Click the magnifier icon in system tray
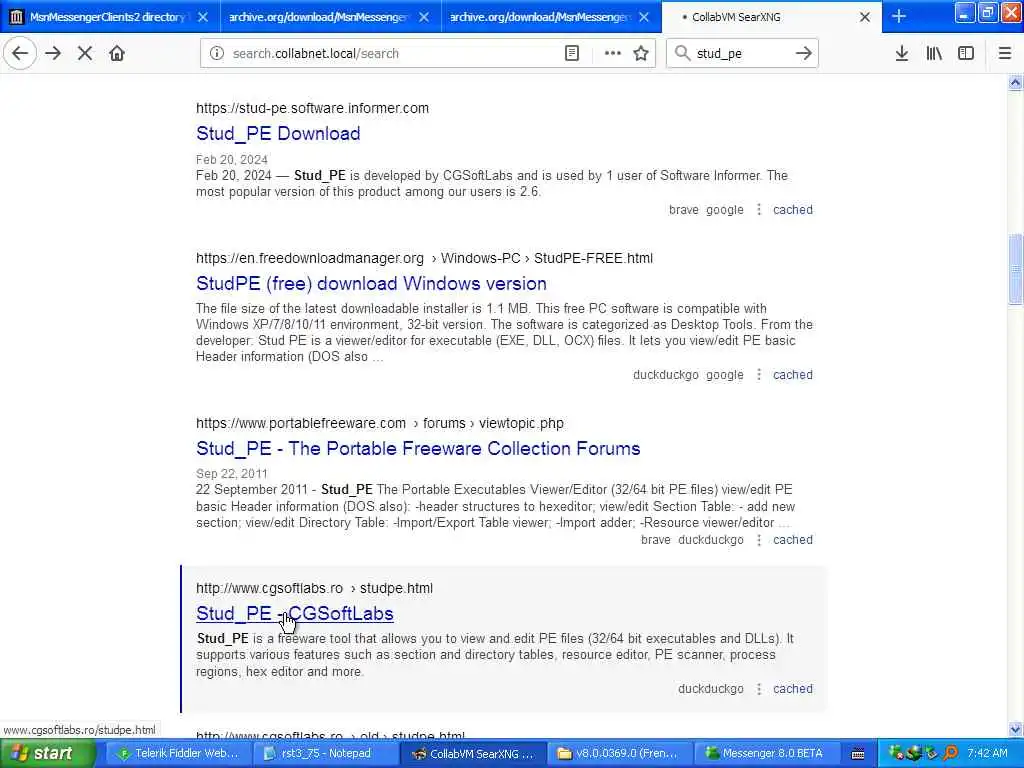Screen dimensions: 1024x768 (951, 754)
